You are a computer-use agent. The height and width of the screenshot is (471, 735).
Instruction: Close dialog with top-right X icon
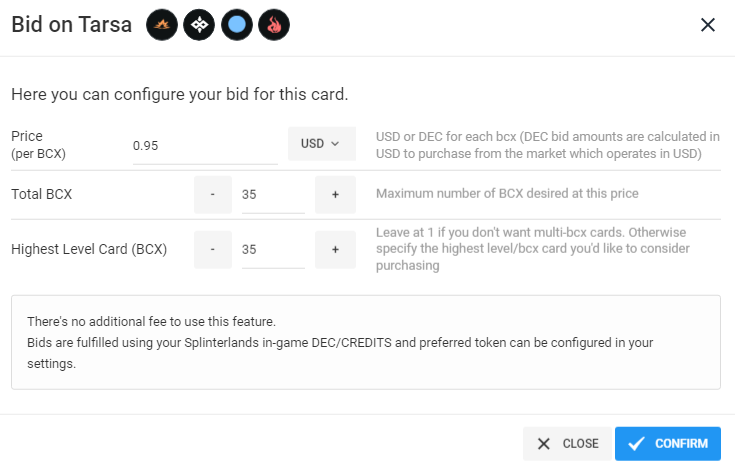(708, 25)
